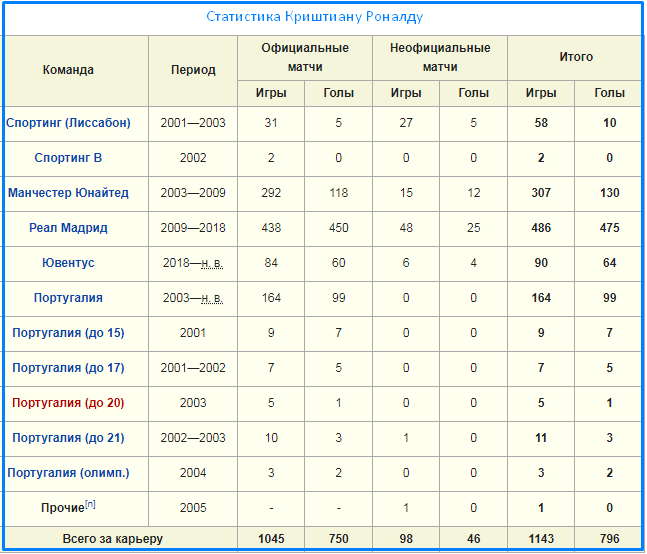Select the Период column header
This screenshot has height=554, width=647.
click(x=193, y=70)
